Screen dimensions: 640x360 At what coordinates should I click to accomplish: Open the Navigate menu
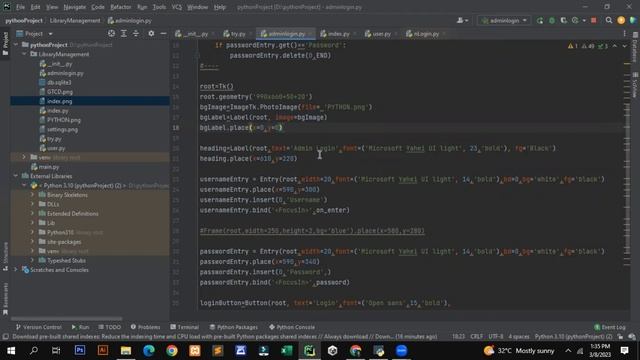(x=75, y=7)
